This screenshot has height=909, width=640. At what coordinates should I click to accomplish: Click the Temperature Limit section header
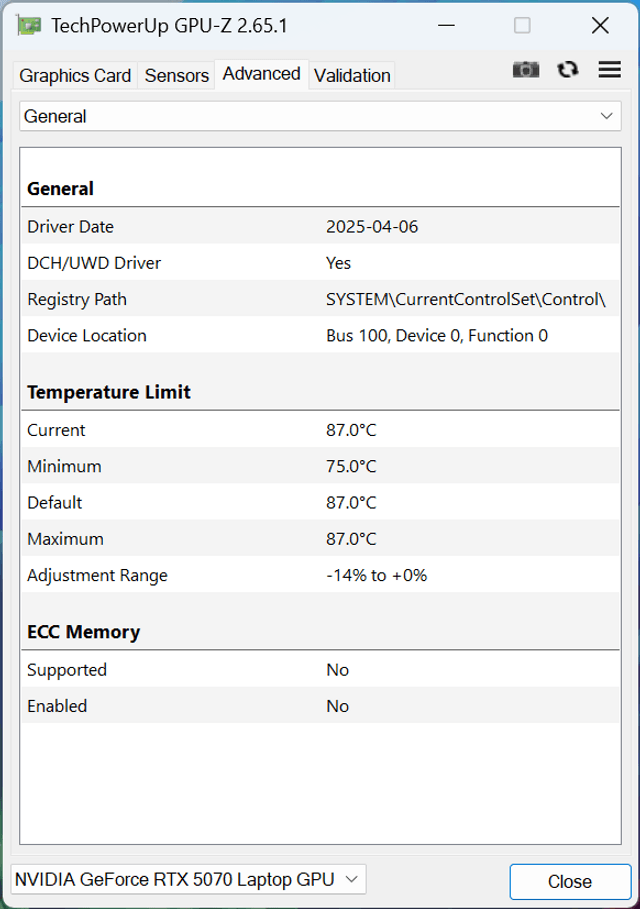pyautogui.click(x=108, y=392)
